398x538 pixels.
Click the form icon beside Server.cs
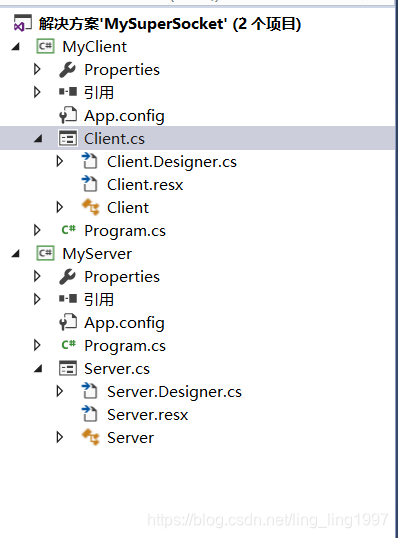pyautogui.click(x=68, y=369)
